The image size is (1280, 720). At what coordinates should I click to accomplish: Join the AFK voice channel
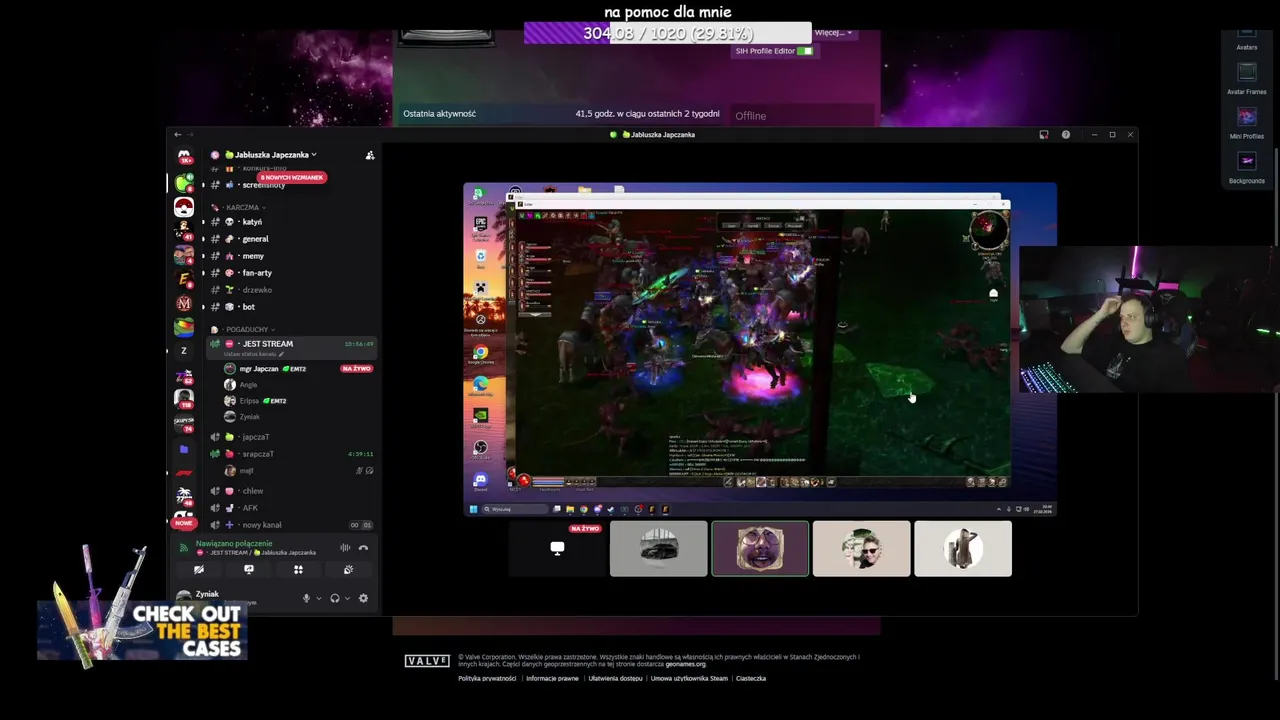point(292,508)
